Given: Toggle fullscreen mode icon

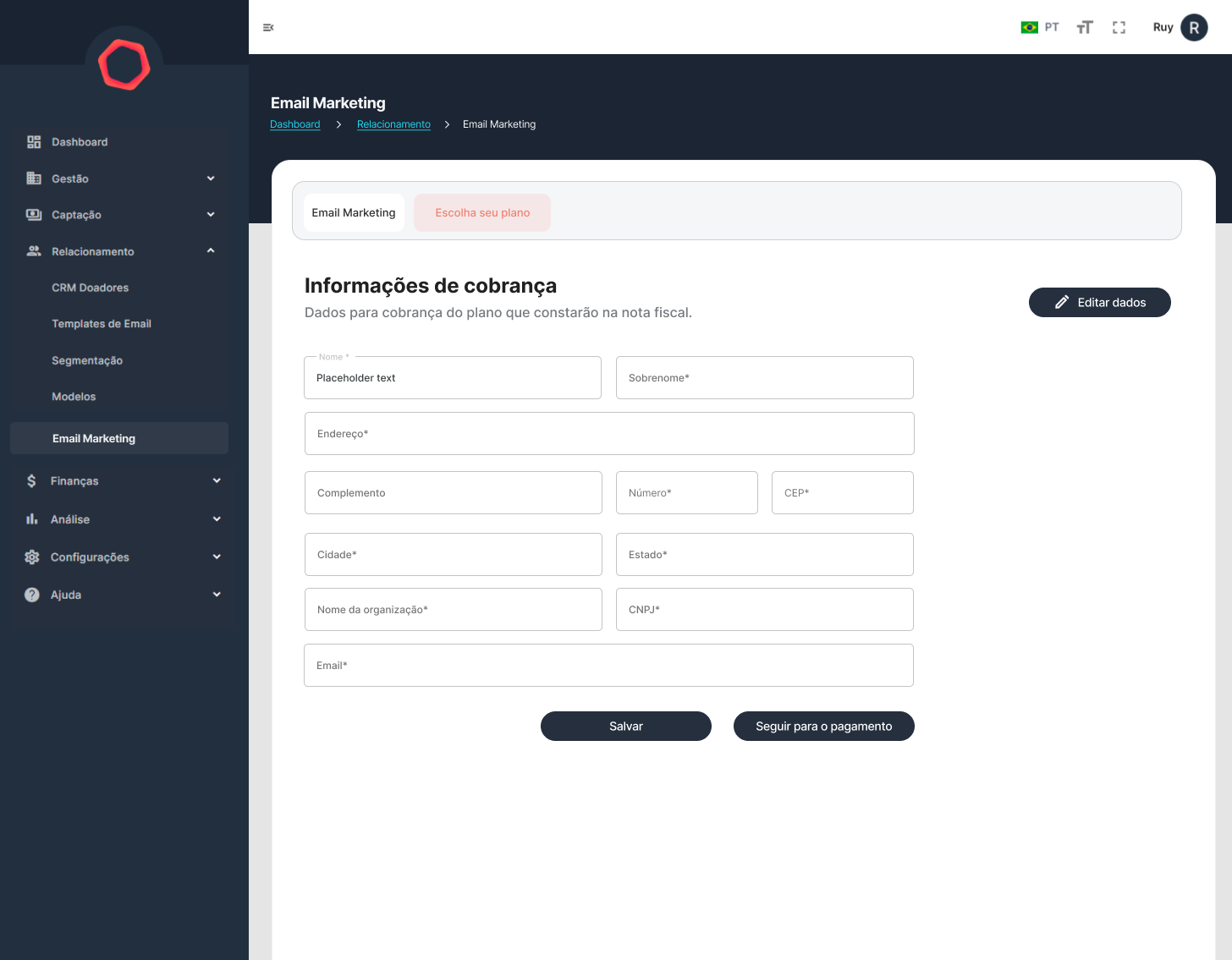Looking at the screenshot, I should 1119,28.
